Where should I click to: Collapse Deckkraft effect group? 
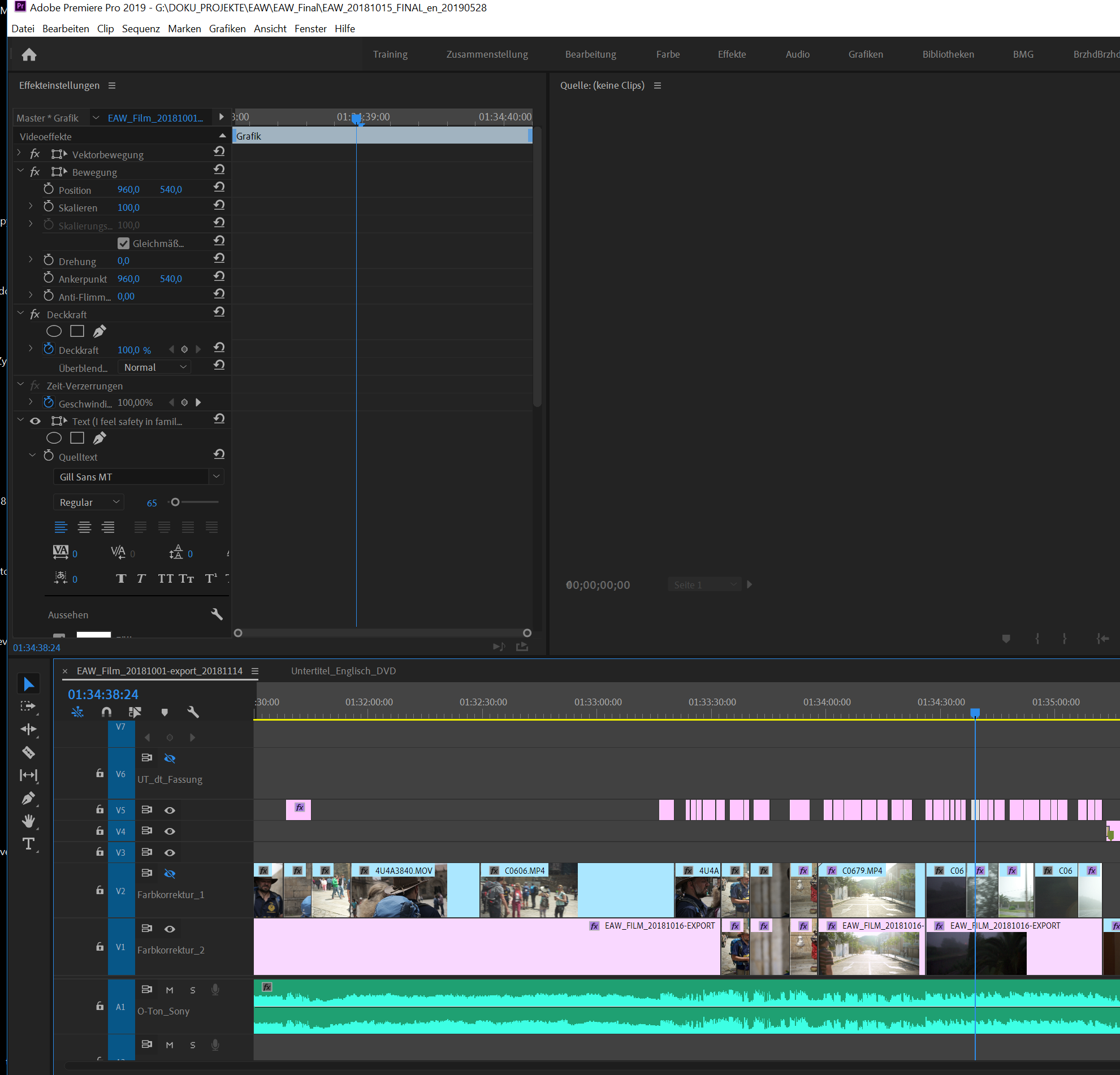[20, 313]
